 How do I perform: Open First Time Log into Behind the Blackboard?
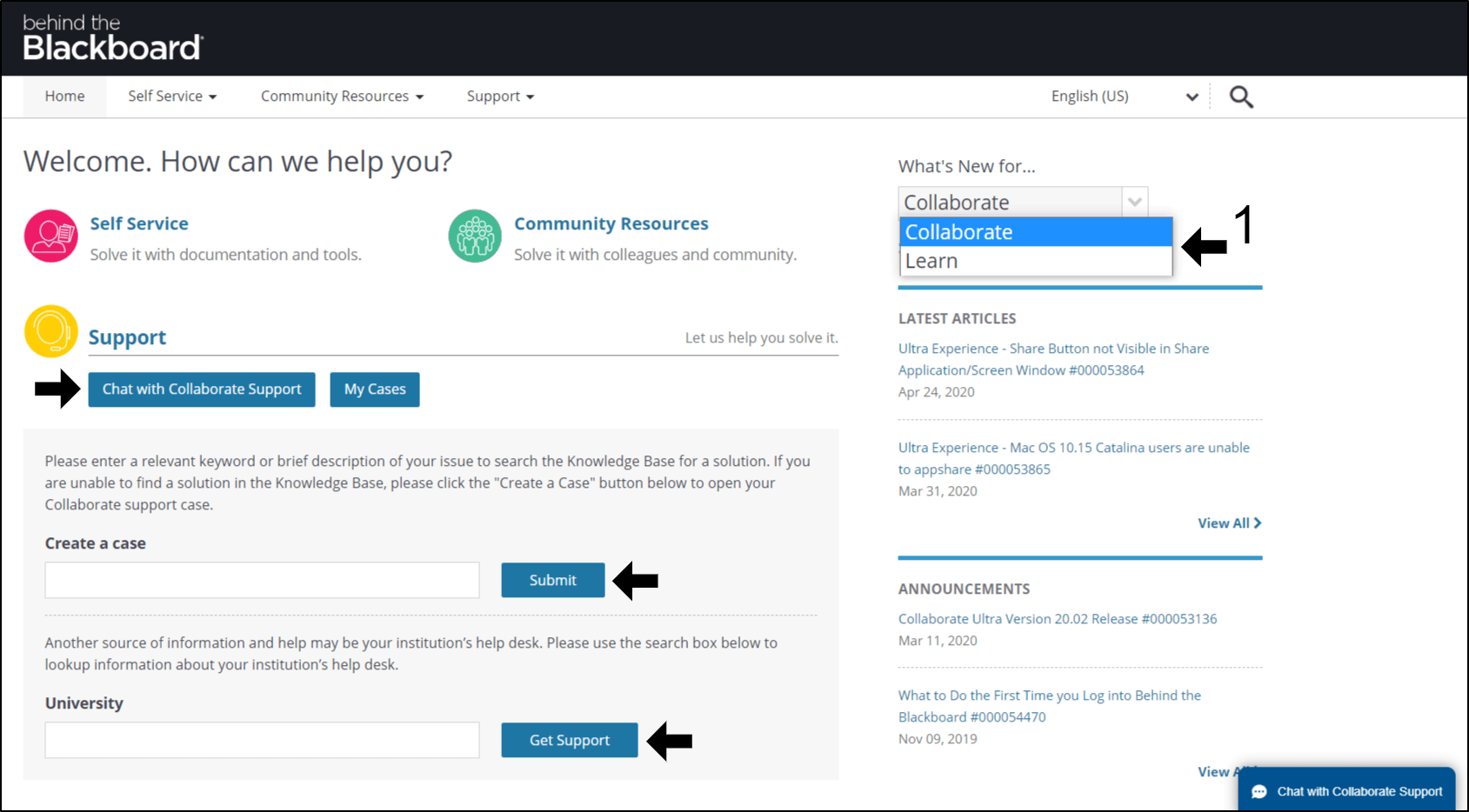(x=1050, y=706)
